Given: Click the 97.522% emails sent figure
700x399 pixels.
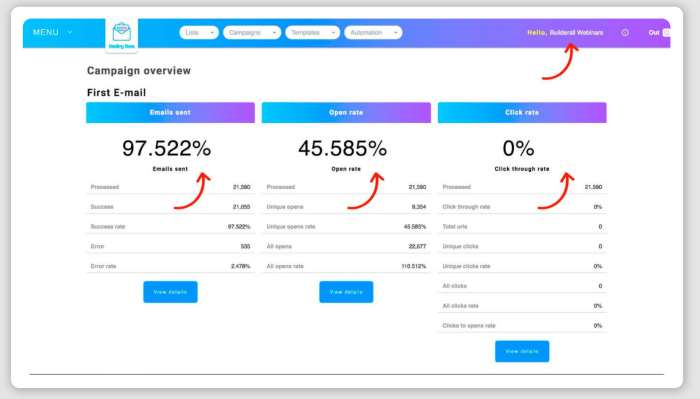Looking at the screenshot, I should pyautogui.click(x=167, y=148).
